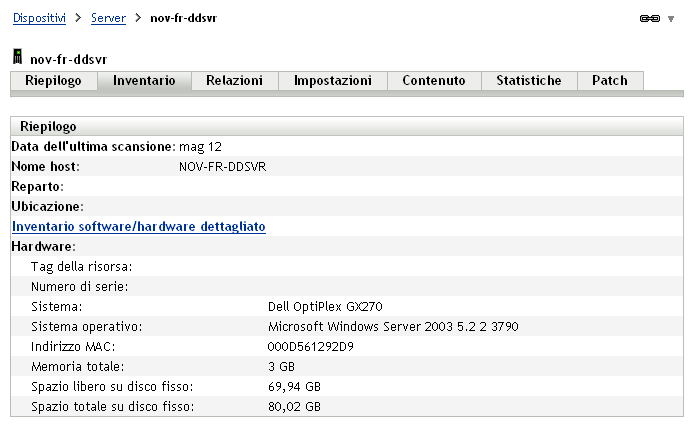View the Statistiche tab
Viewport: 692px width, 432px height.
(x=529, y=81)
